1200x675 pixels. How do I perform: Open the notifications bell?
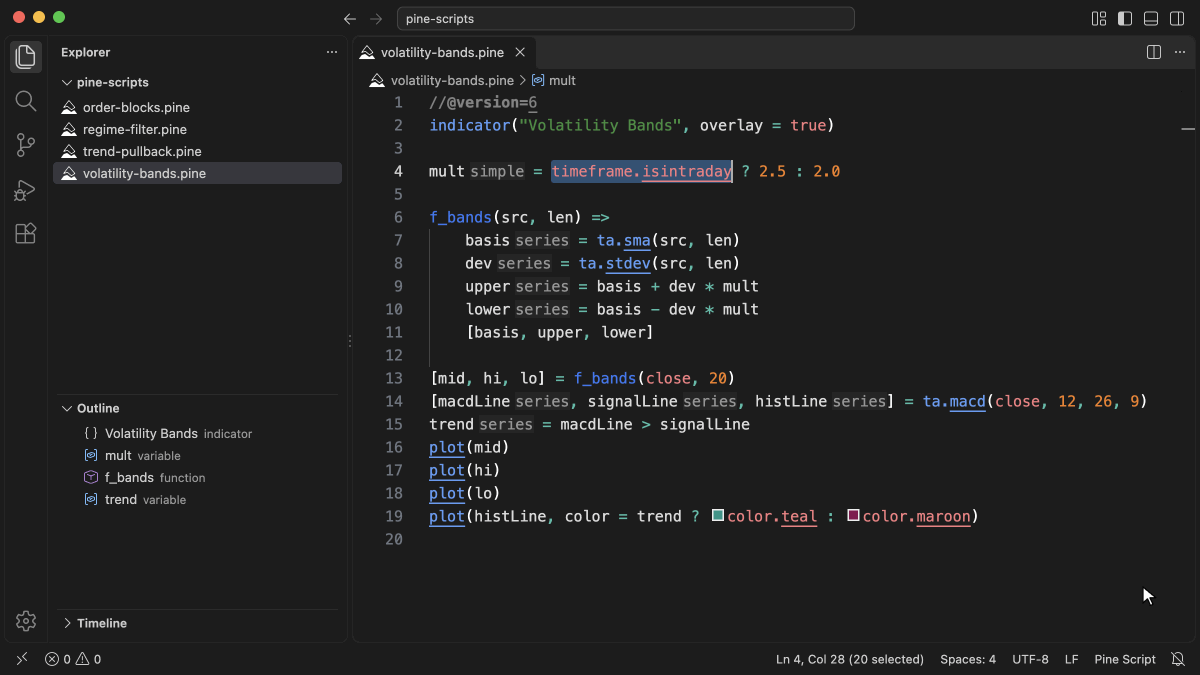[1178, 659]
